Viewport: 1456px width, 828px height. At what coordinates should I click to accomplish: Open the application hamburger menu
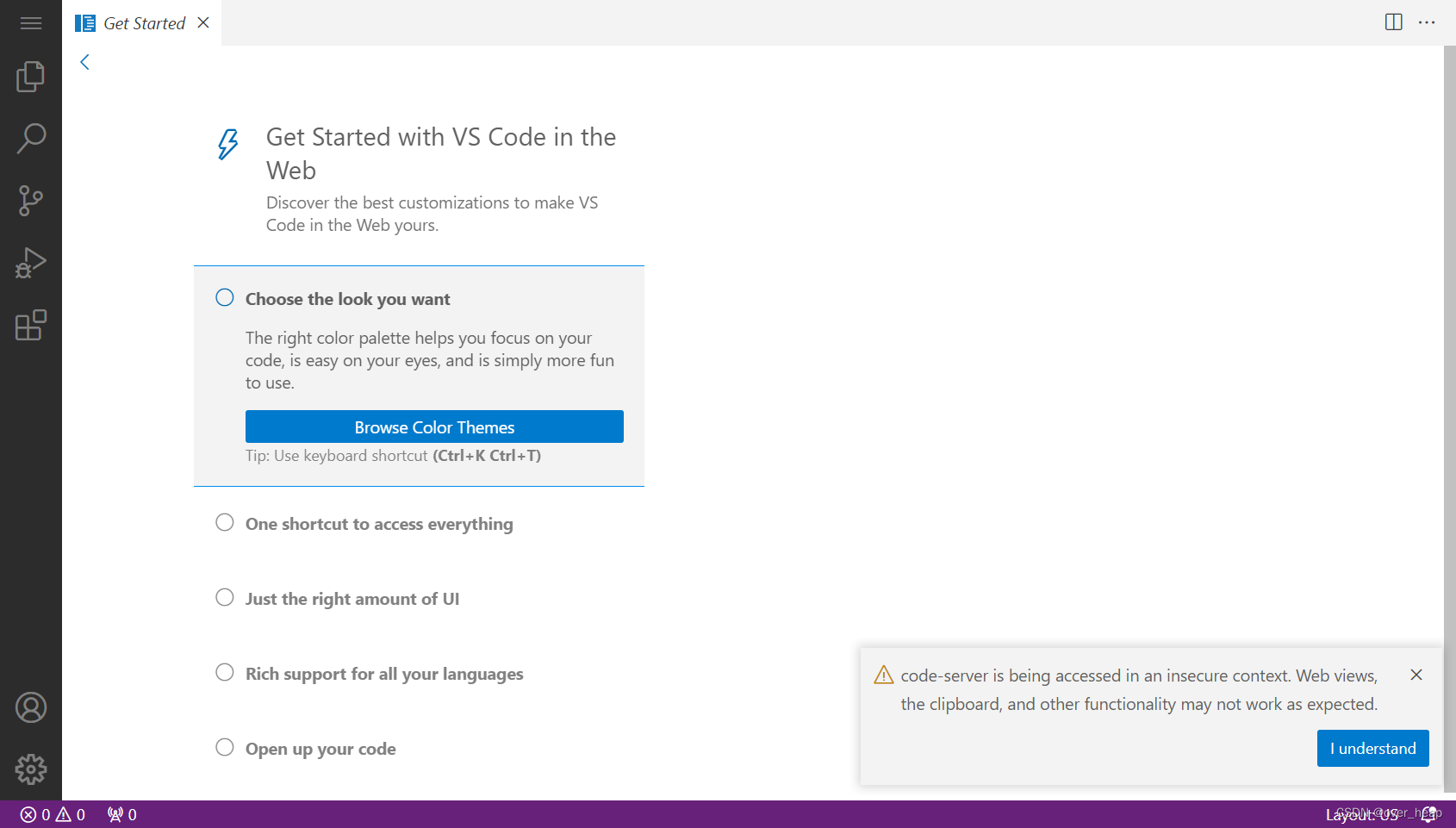(31, 22)
